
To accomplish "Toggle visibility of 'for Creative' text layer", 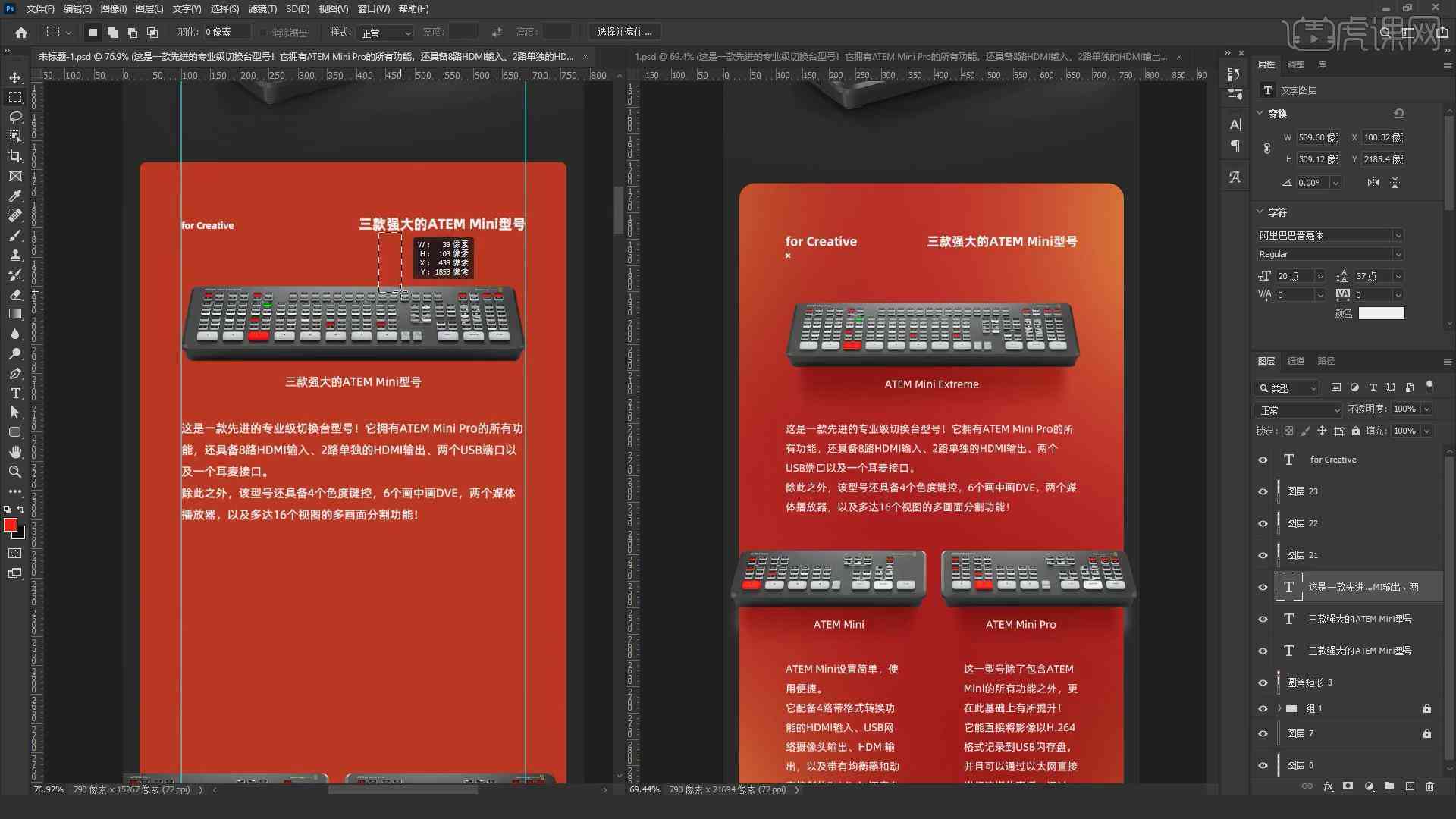I will (x=1263, y=459).
